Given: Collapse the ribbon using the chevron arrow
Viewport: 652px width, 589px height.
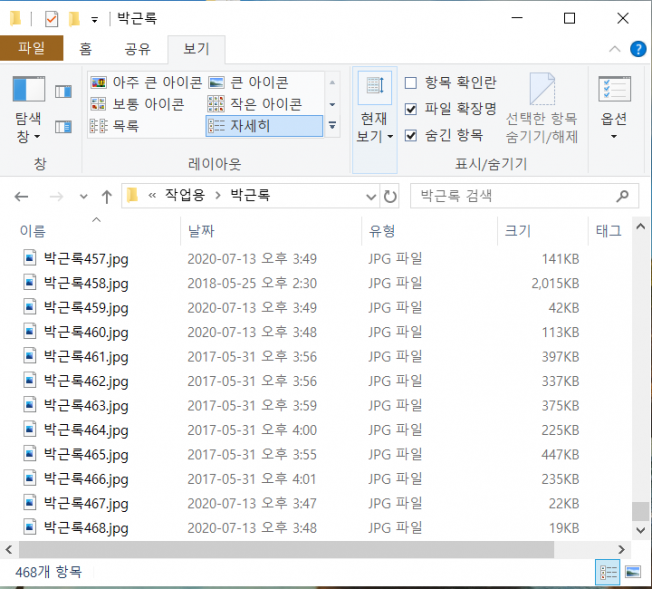Looking at the screenshot, I should pyautogui.click(x=615, y=48).
